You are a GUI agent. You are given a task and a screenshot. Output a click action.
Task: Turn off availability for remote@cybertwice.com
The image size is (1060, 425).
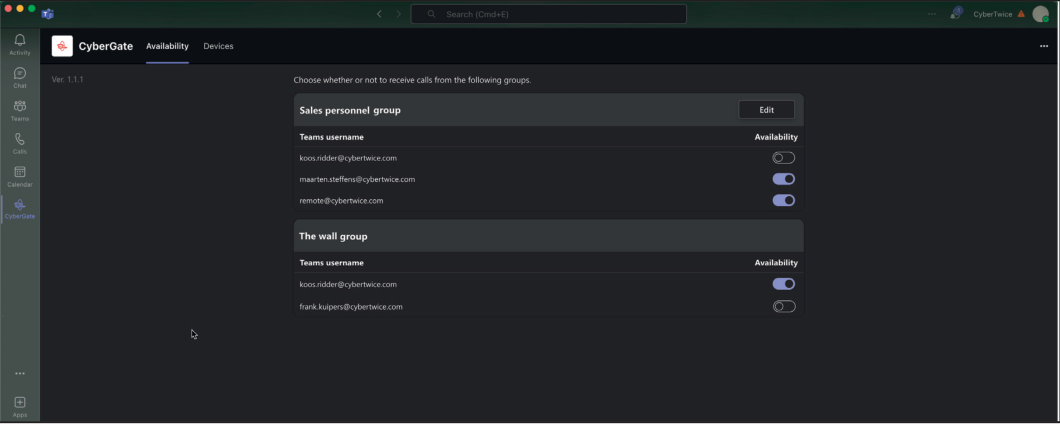tap(783, 200)
